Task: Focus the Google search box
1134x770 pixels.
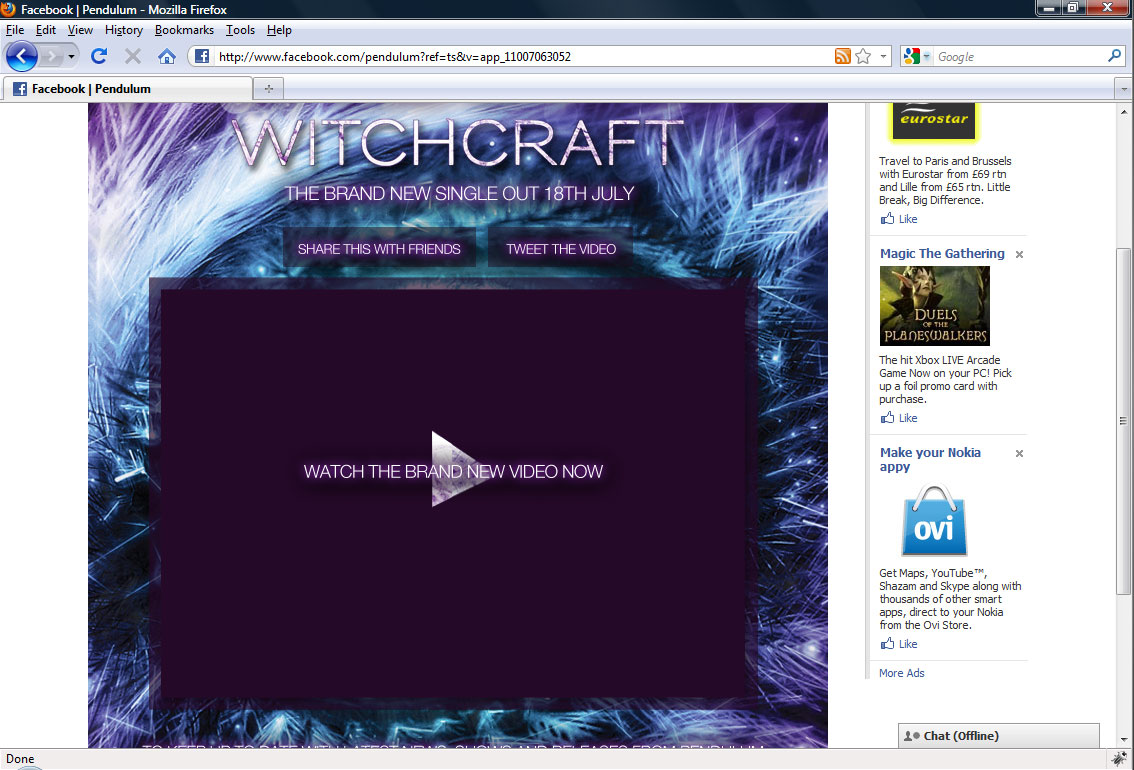Action: coord(1020,56)
